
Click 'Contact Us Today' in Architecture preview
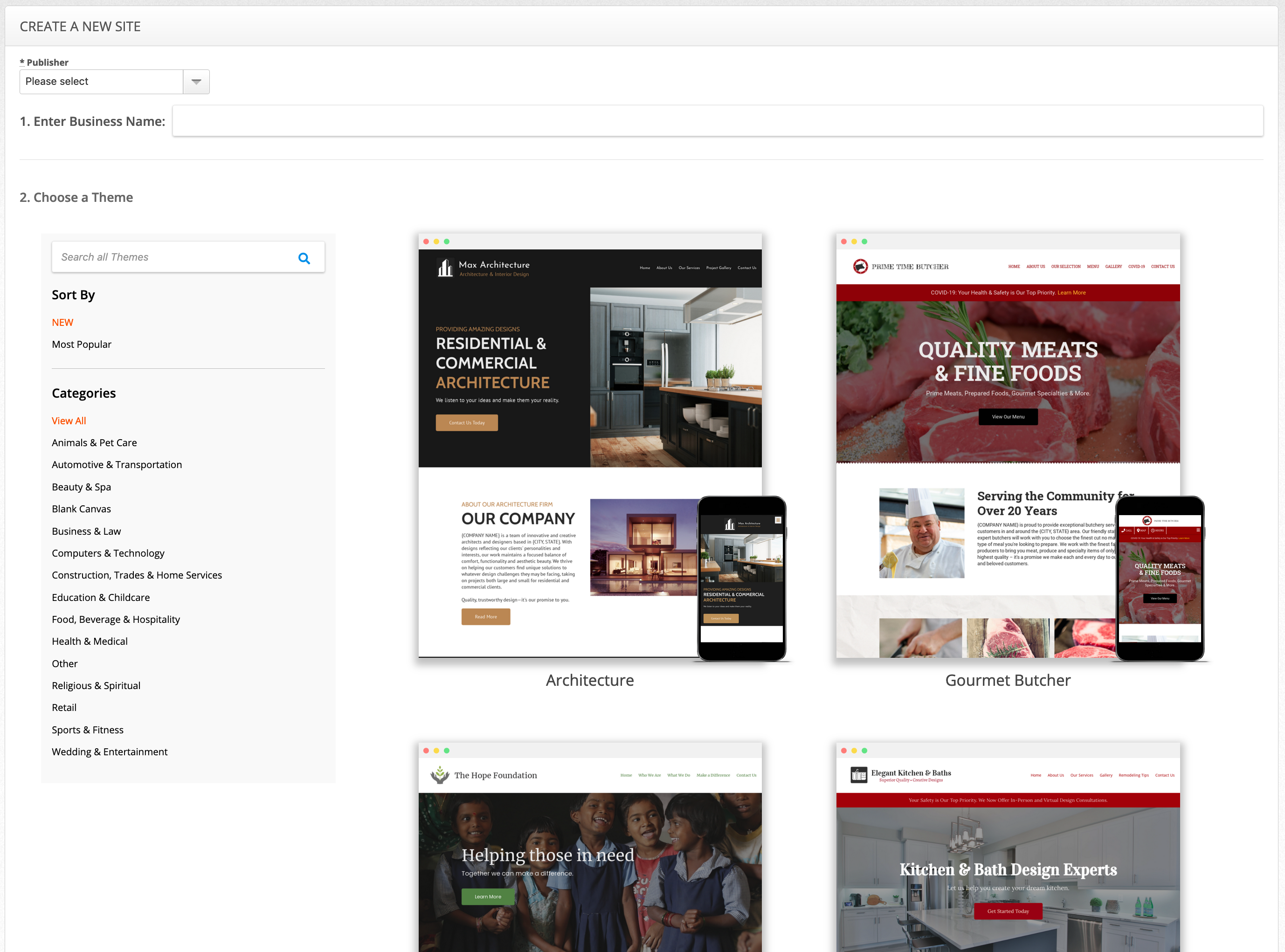click(x=467, y=423)
